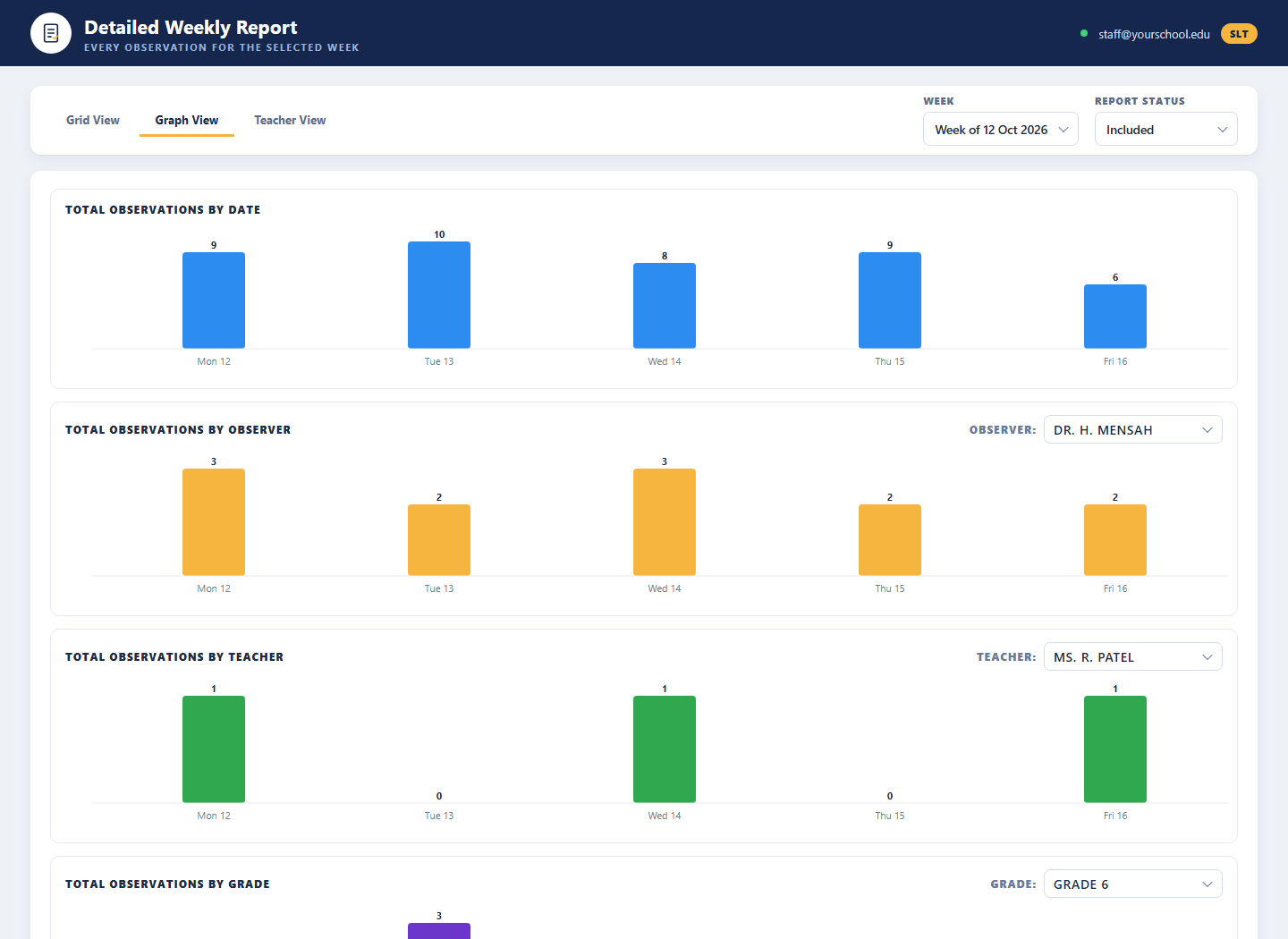The height and width of the screenshot is (939, 1288).
Task: Select the blue Tue 13 bar showing 10
Action: tap(439, 295)
